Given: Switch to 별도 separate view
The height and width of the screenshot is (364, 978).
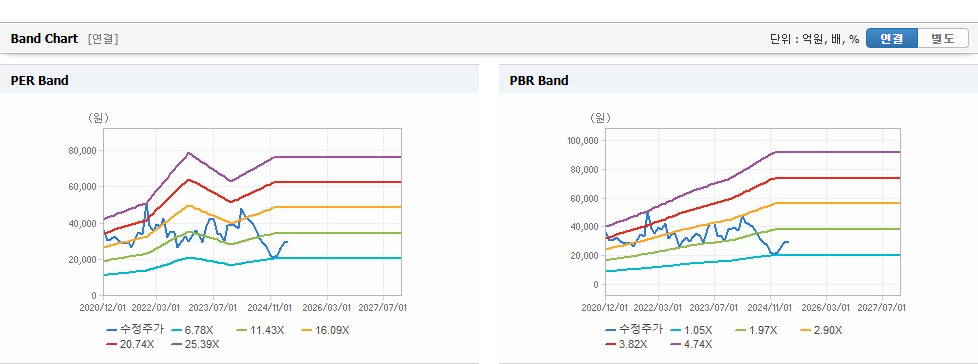Looking at the screenshot, I should point(943,39).
